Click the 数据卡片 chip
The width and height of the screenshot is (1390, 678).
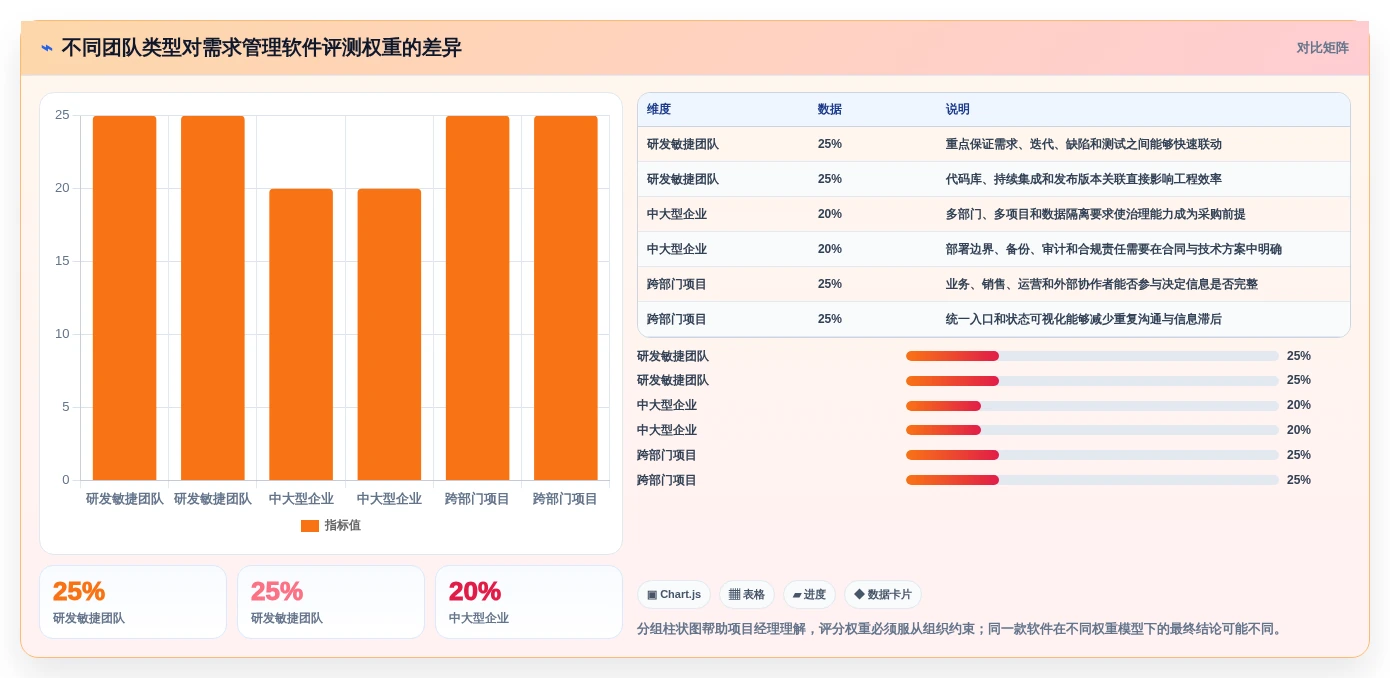click(x=883, y=594)
